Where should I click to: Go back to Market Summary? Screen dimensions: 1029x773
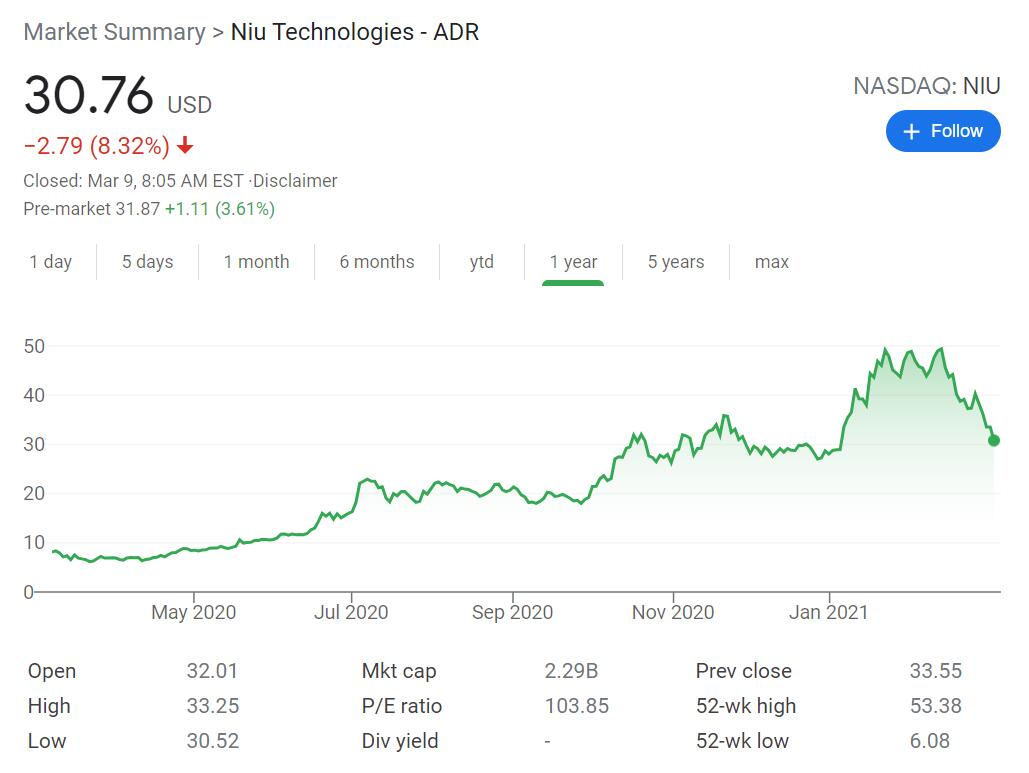click(113, 32)
